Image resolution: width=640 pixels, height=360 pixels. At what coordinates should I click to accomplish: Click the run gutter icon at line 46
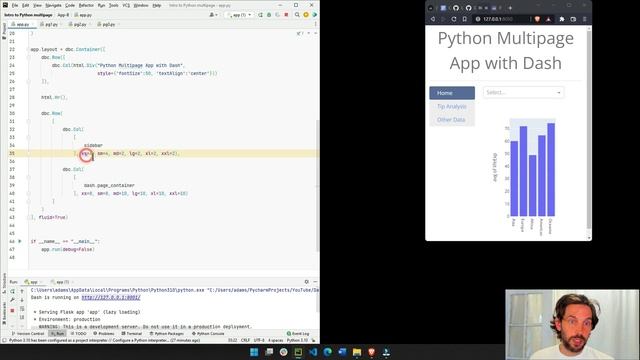pos(20,241)
